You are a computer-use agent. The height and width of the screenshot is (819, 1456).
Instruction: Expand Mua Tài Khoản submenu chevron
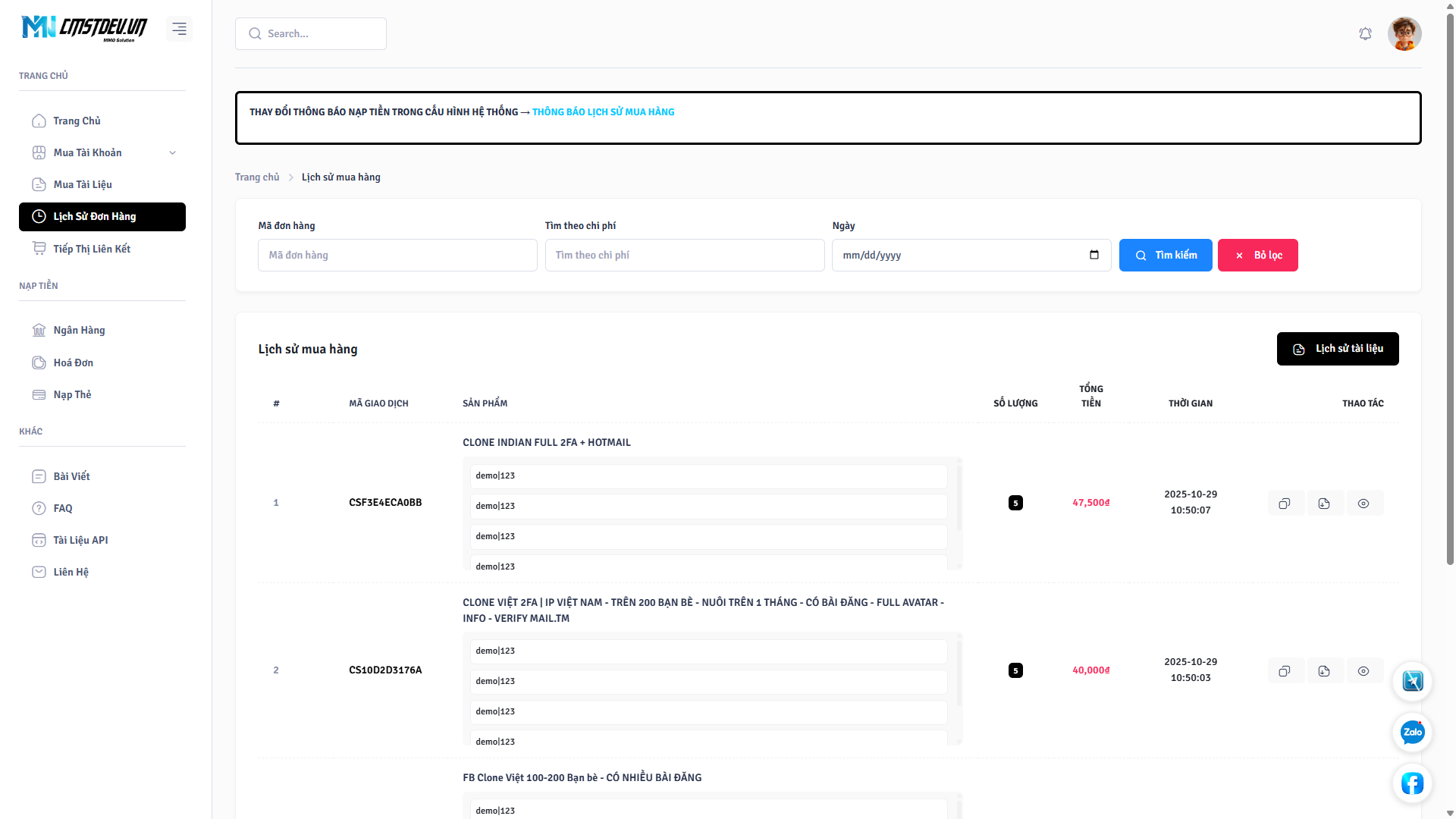[173, 153]
